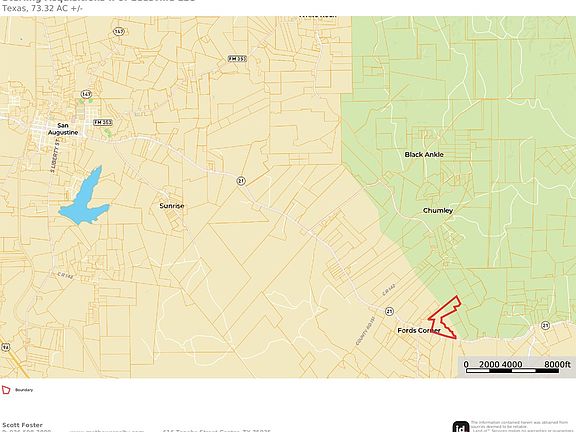Click the black id logo in footer
This screenshot has width=576, height=432.
[x=461, y=426]
